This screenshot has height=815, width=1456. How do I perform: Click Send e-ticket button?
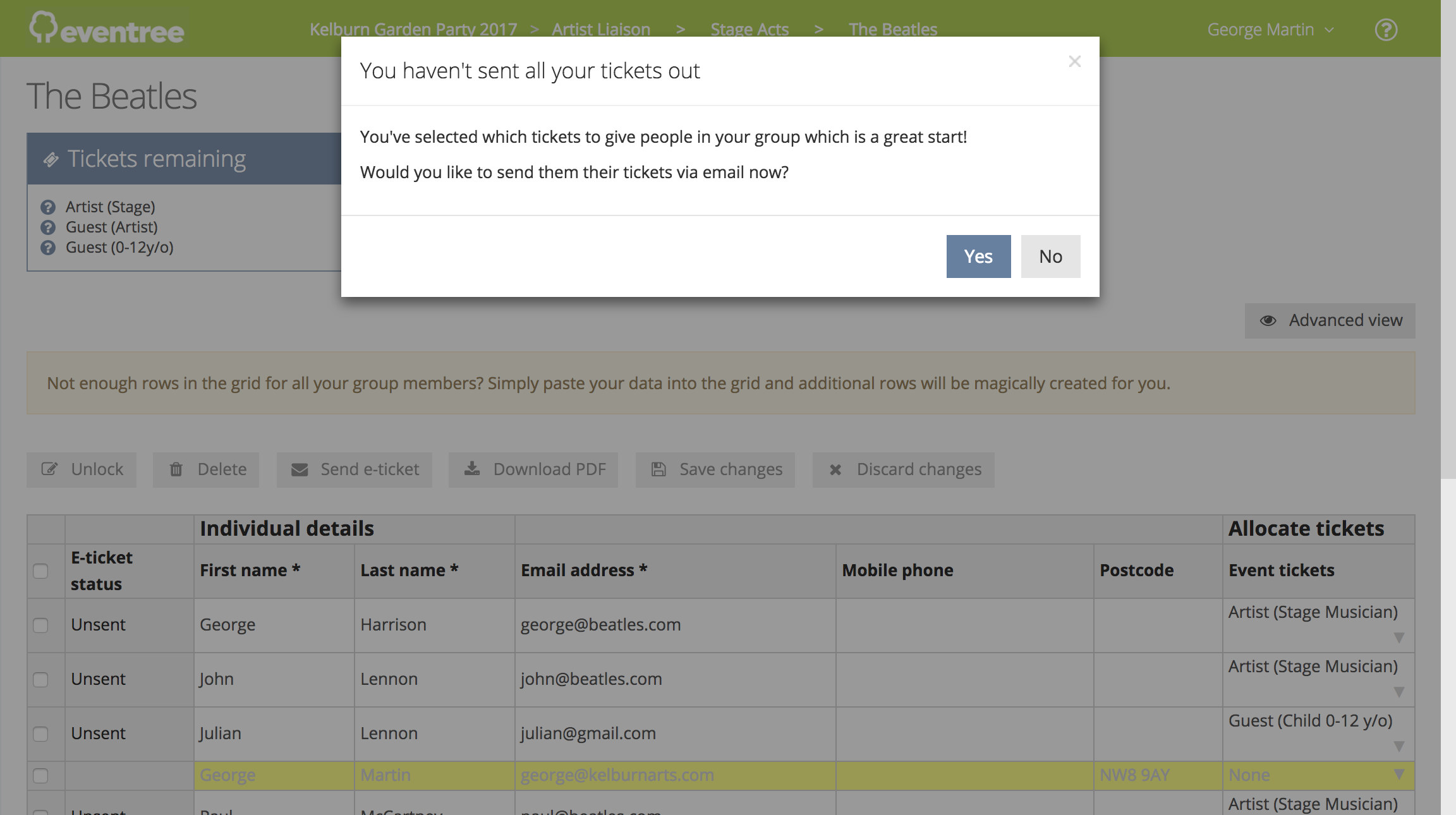pos(355,469)
